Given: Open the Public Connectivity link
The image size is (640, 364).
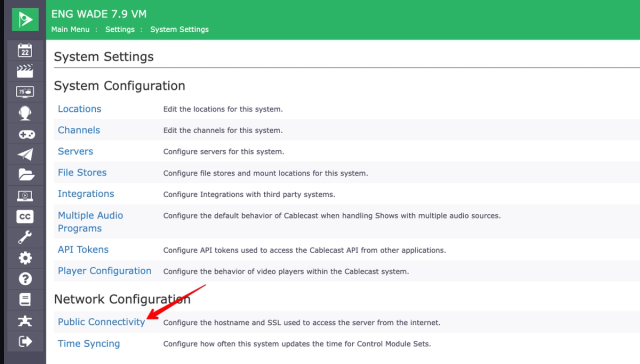Looking at the screenshot, I should click(101, 322).
